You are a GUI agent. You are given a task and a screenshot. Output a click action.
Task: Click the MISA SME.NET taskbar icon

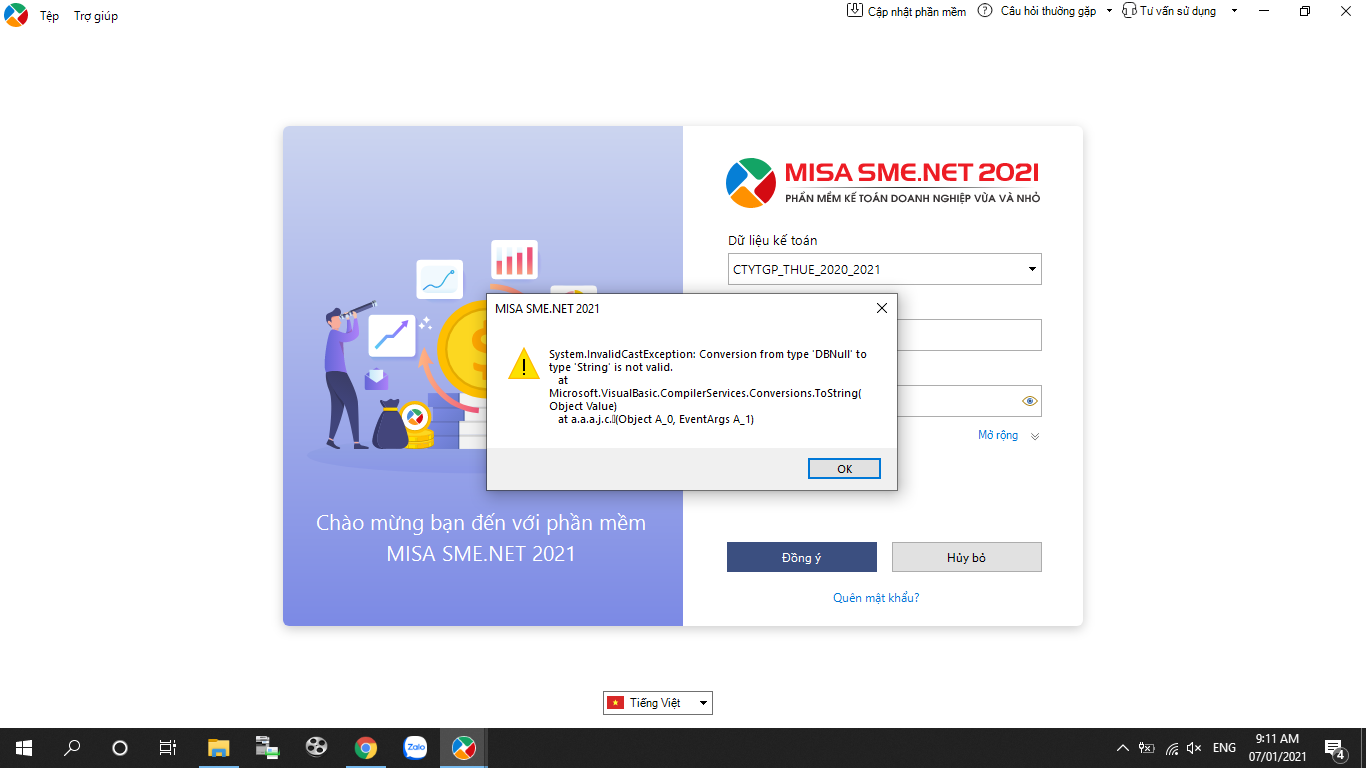(463, 748)
